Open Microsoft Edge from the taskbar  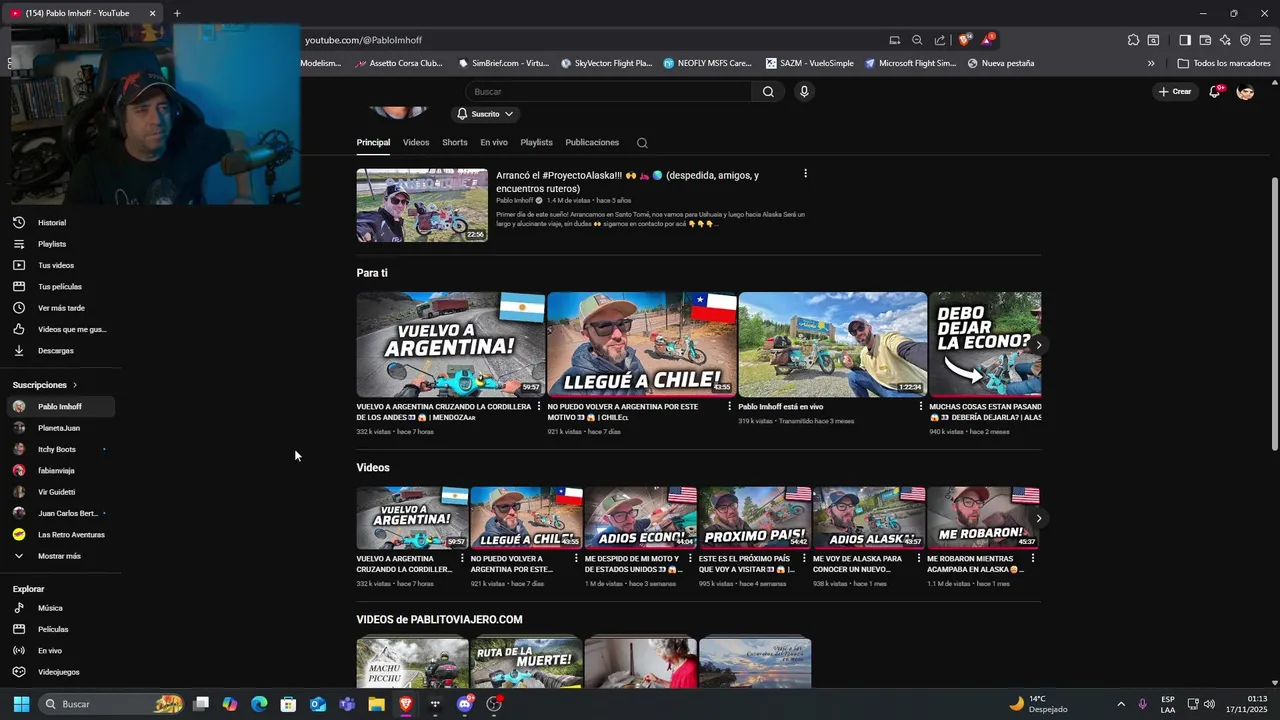coord(259,704)
